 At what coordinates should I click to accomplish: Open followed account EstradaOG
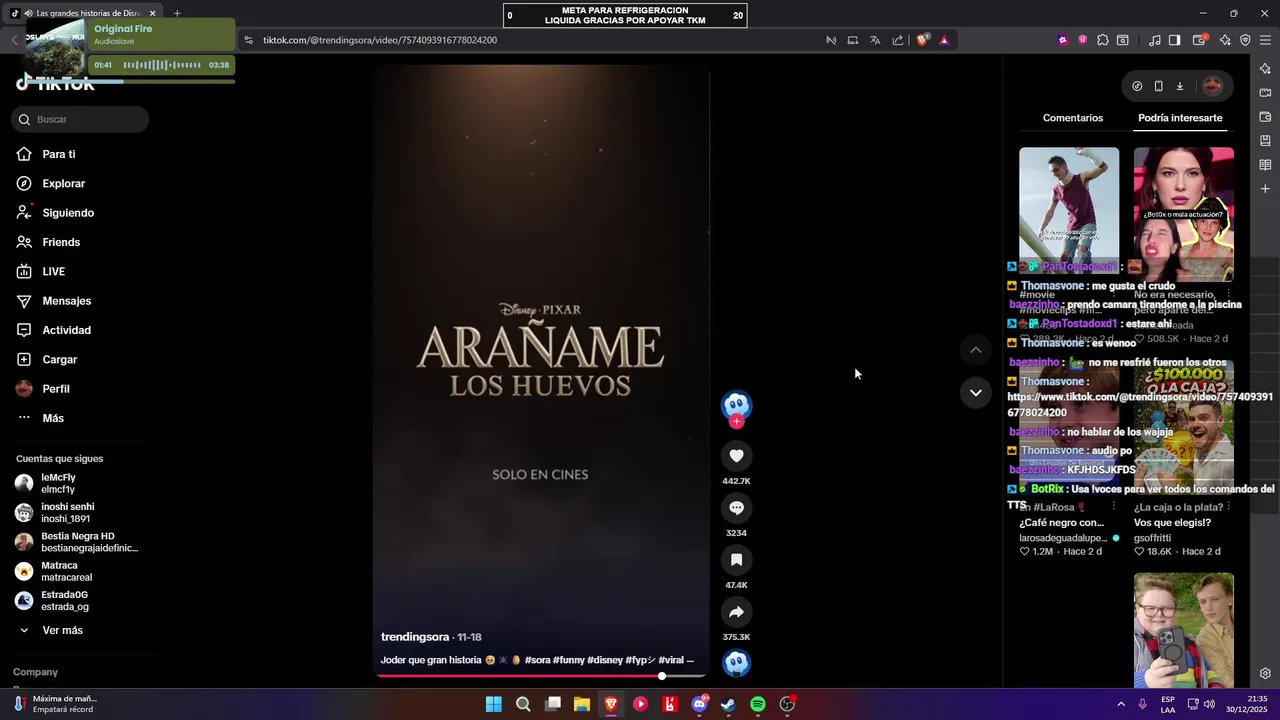click(x=64, y=600)
